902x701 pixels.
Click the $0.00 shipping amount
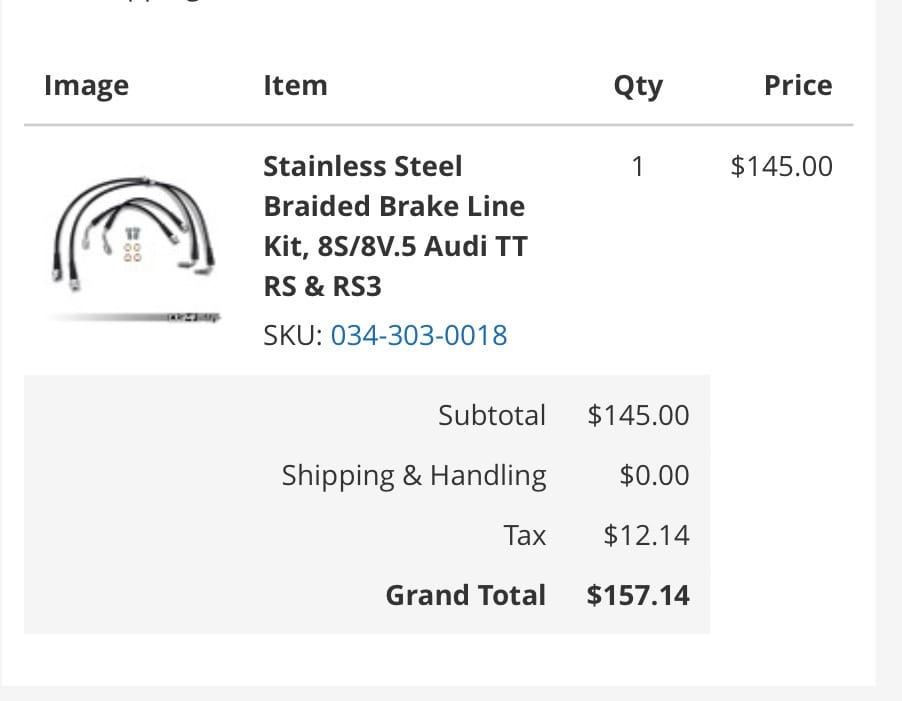(654, 475)
